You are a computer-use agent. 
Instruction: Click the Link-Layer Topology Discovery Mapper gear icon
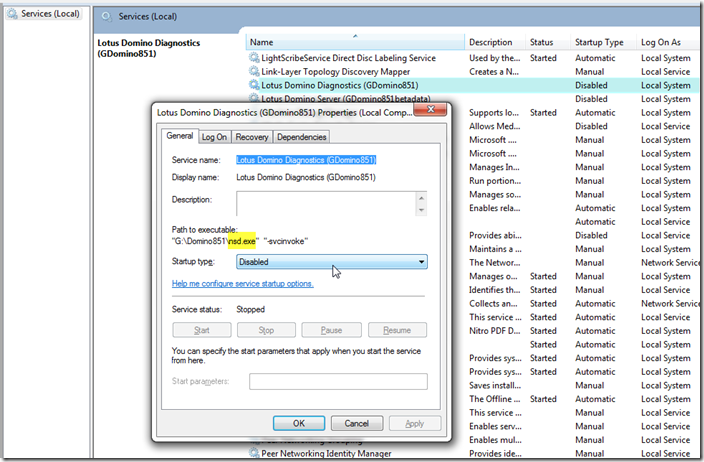(x=254, y=71)
